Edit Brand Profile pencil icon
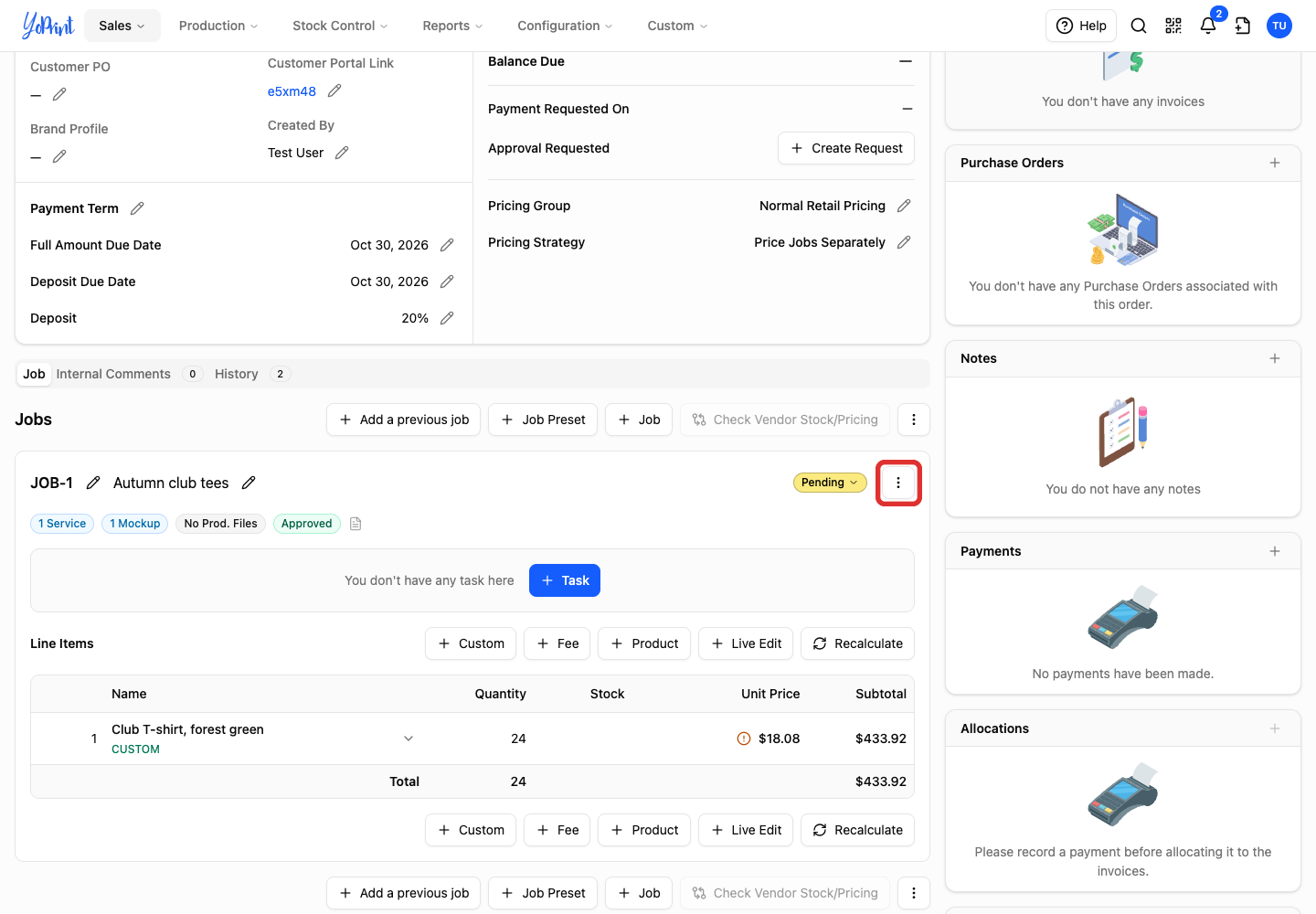Image resolution: width=1316 pixels, height=914 pixels. [x=59, y=156]
